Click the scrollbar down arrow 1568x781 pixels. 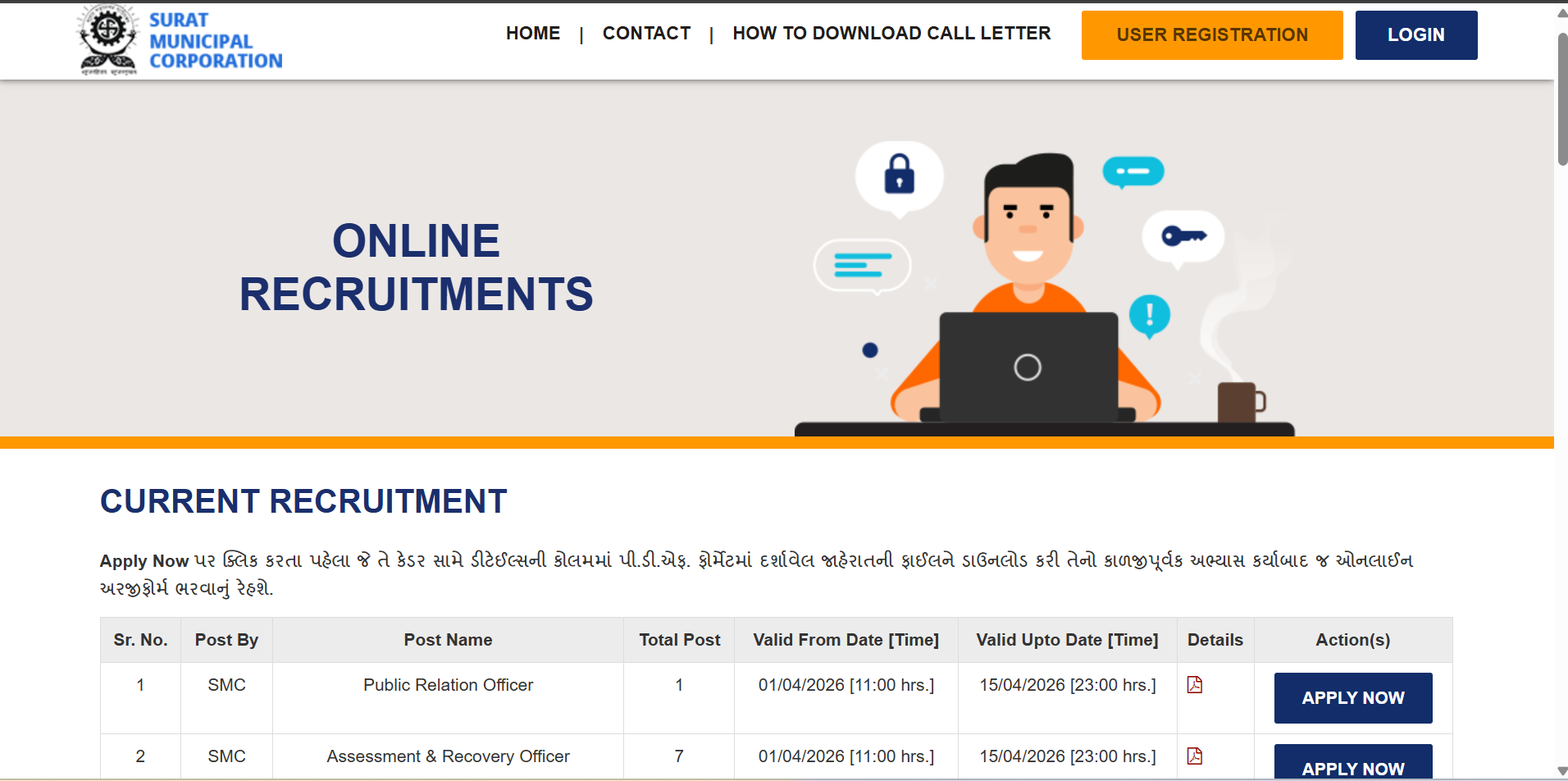point(1561,770)
